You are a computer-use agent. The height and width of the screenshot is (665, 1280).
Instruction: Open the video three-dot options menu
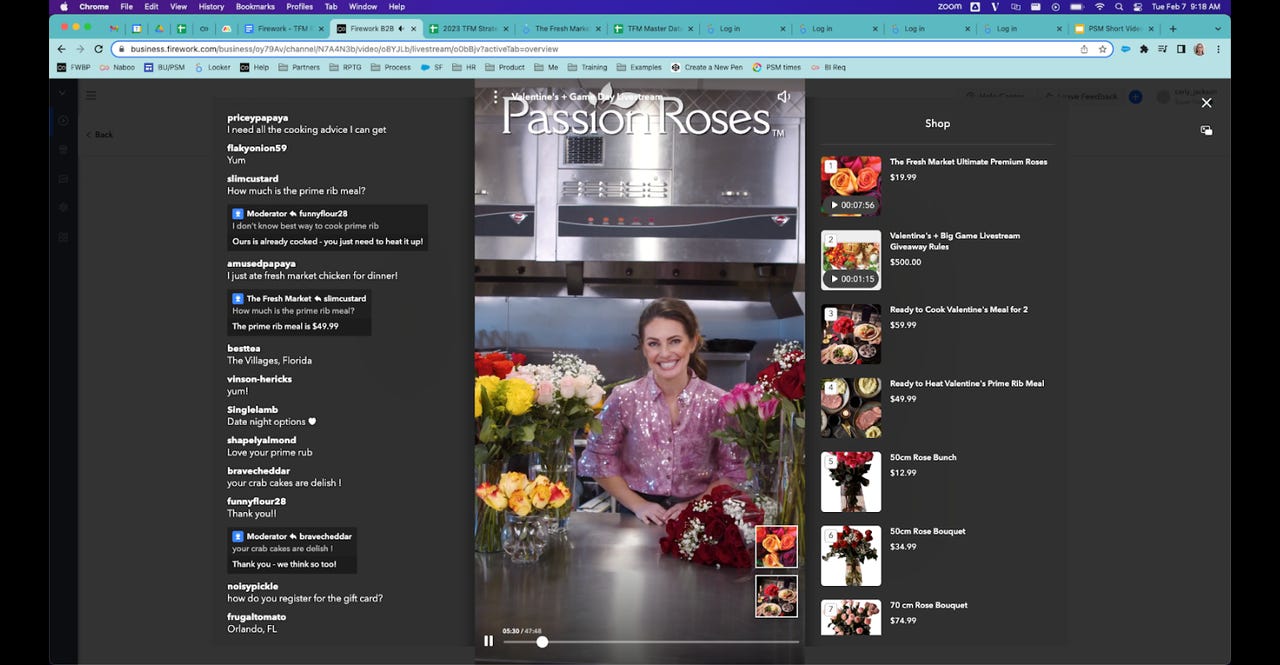click(x=495, y=97)
